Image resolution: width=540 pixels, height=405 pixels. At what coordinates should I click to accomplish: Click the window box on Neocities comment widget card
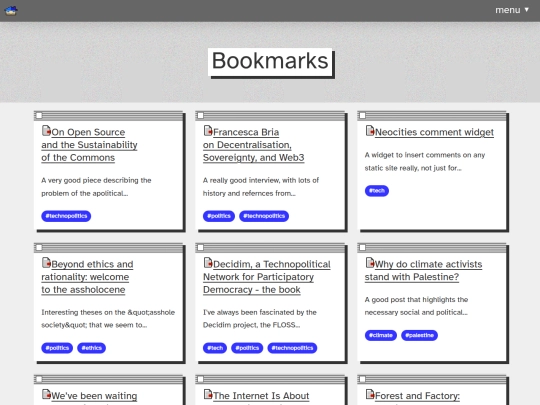coord(362,115)
